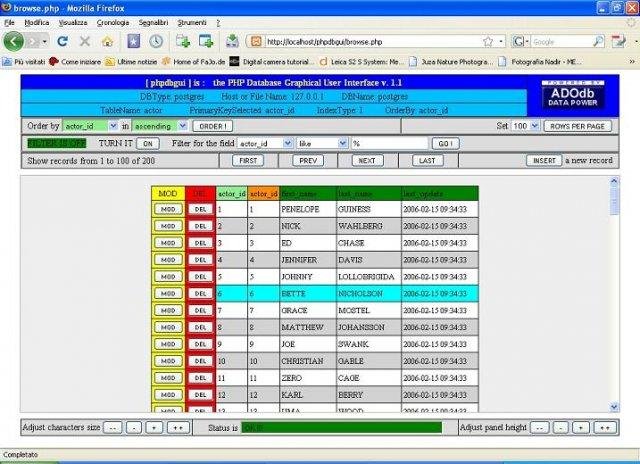Screen dimensions: 640x464
Task: Click the search magnifier icon
Action: coord(598,41)
